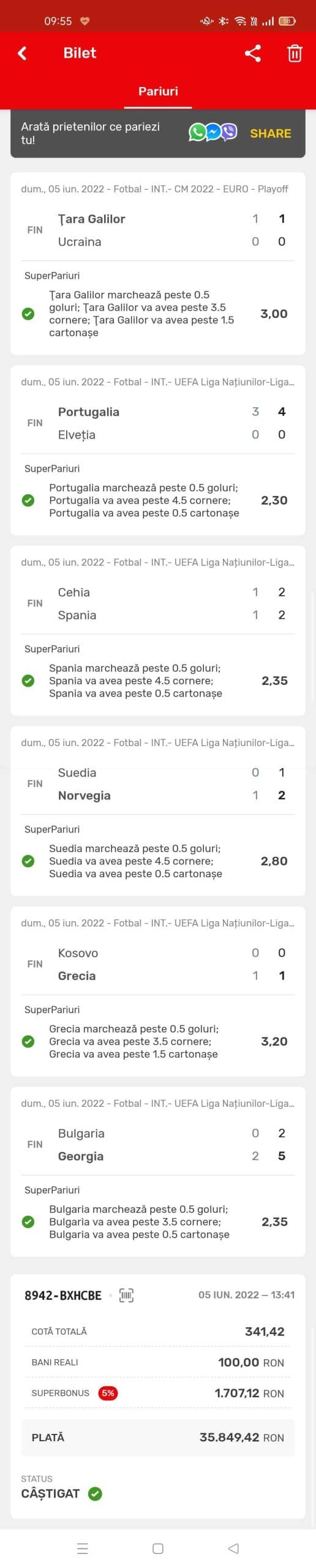Share via the Messenger icon
Viewport: 316px width, 1568px height.
(213, 132)
